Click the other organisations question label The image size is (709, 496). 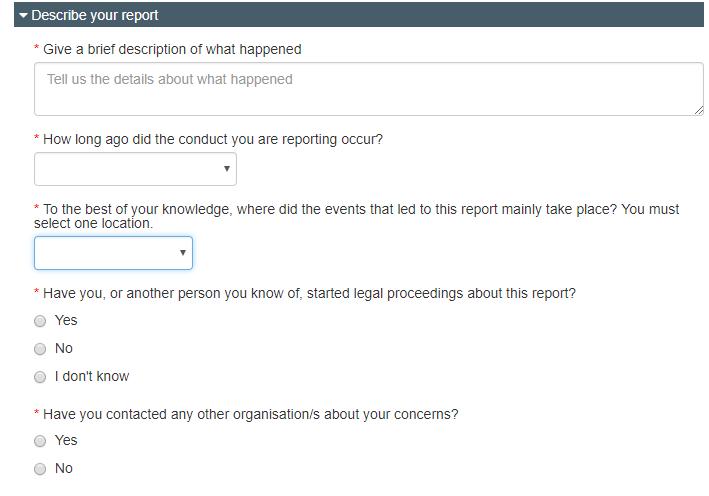pyautogui.click(x=251, y=414)
